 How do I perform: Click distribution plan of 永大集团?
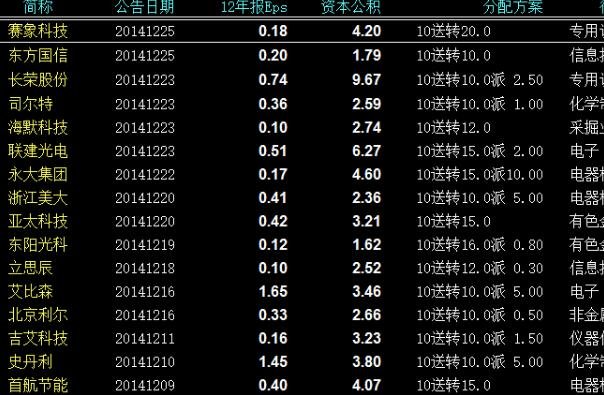(480, 175)
